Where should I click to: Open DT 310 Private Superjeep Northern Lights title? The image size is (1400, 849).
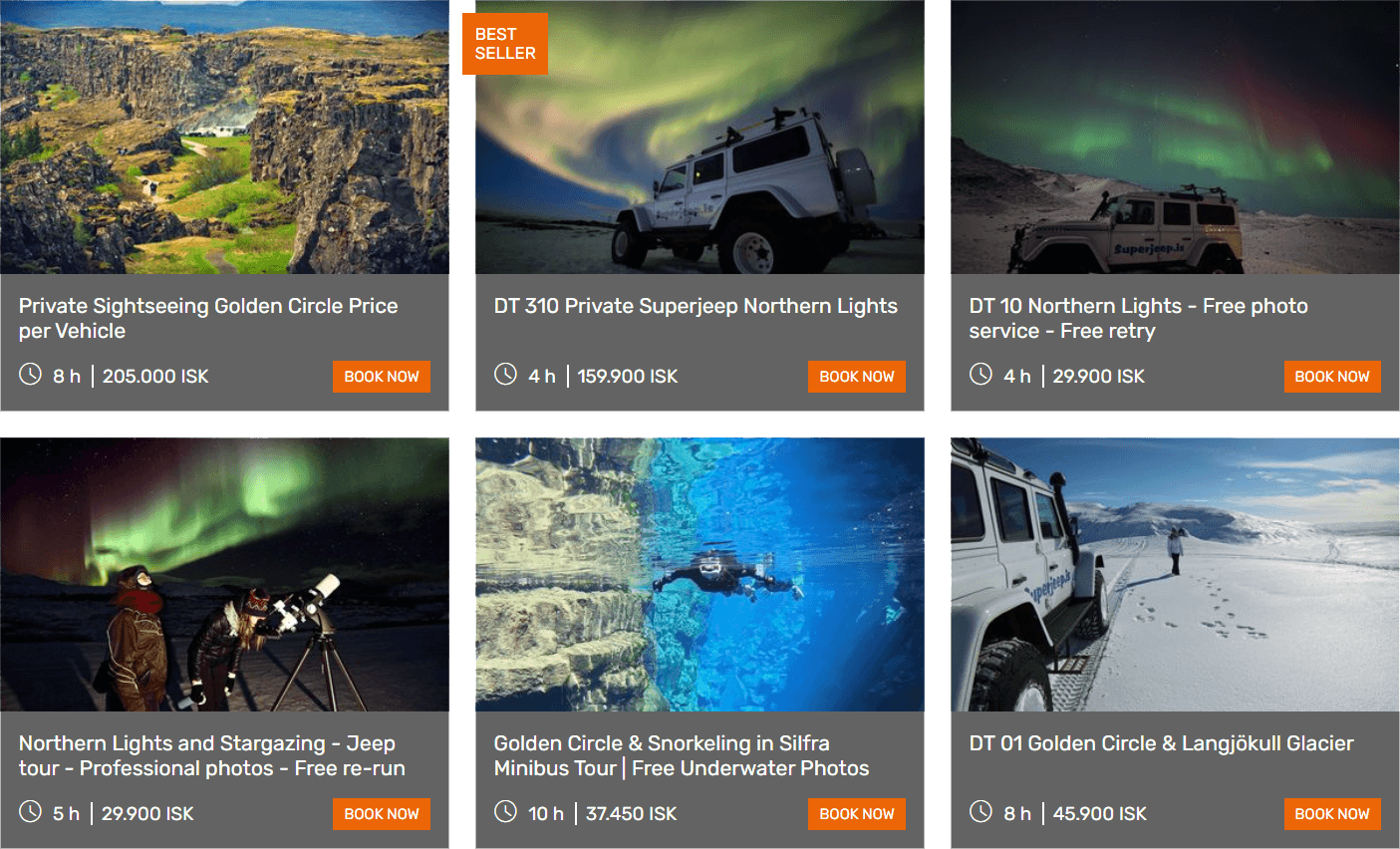pyautogui.click(x=696, y=306)
